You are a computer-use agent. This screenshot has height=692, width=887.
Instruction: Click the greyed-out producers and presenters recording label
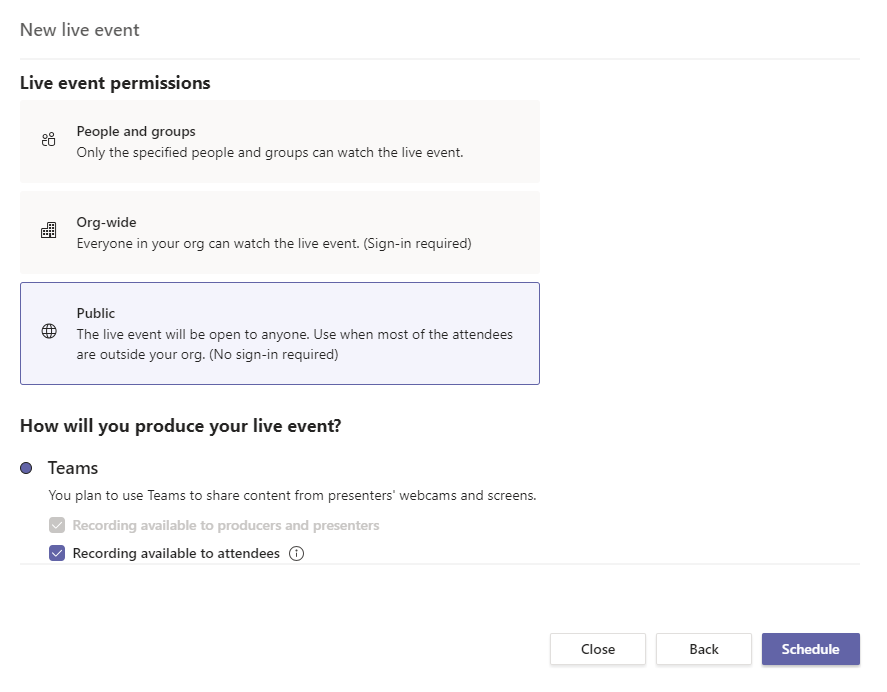tap(226, 526)
